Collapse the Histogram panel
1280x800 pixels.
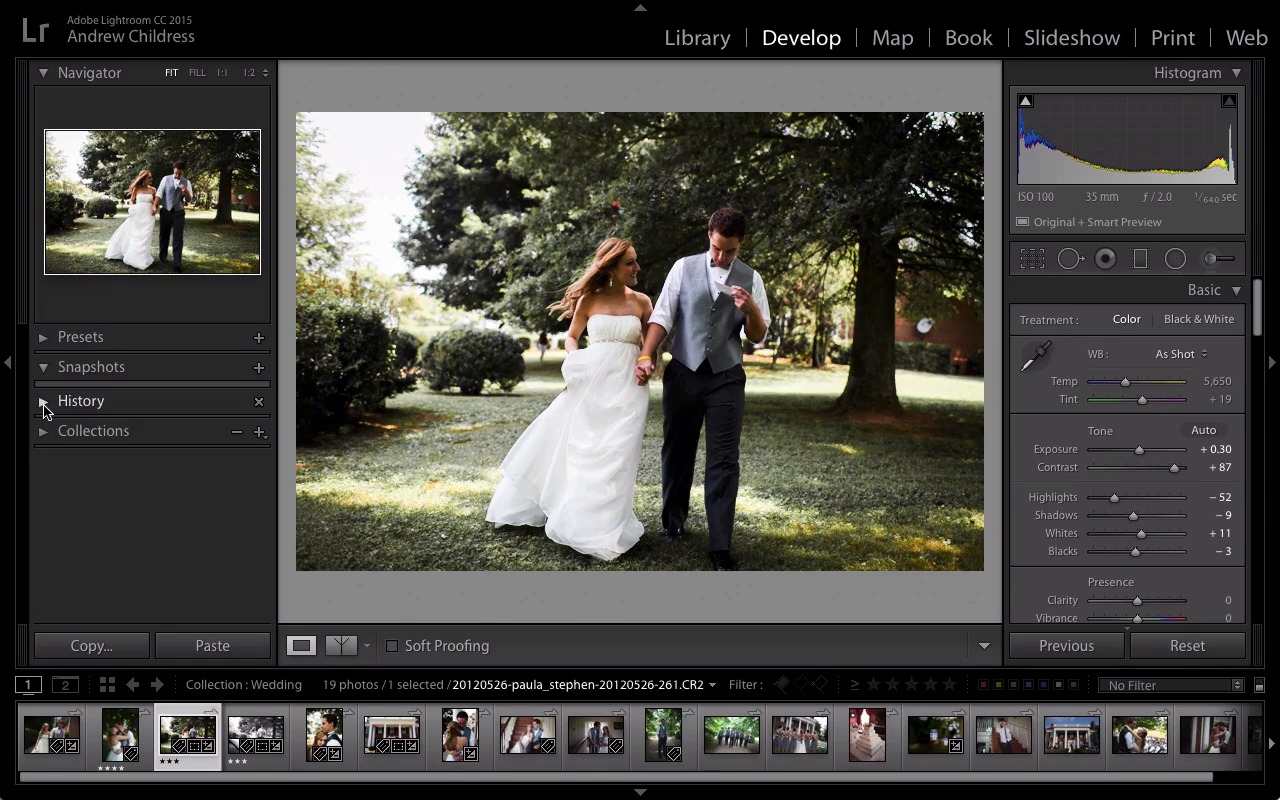pyautogui.click(x=1236, y=73)
